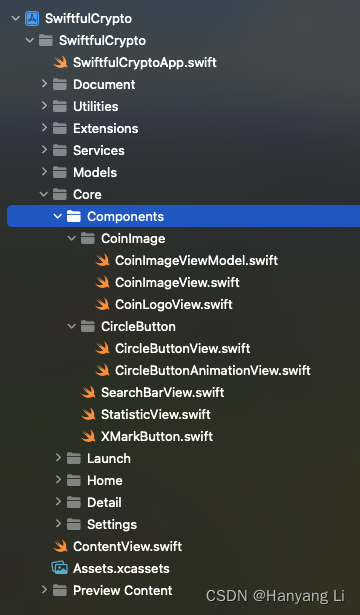Collapse the Core folder disclosure arrow
Viewport: 360px width, 615px height.
pos(44,194)
